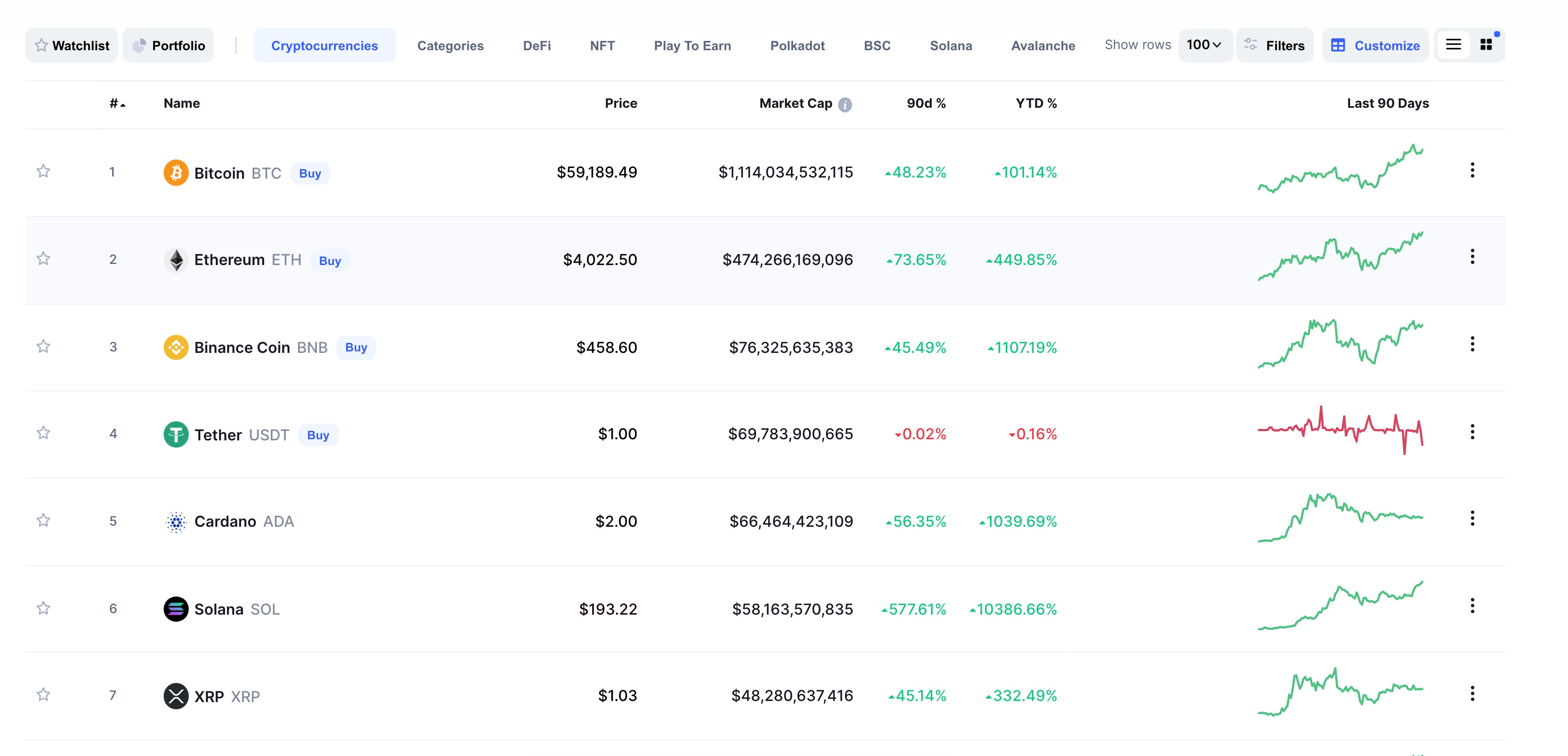Image resolution: width=1568 pixels, height=756 pixels.
Task: Click the Binance Coin logo icon
Action: point(176,347)
